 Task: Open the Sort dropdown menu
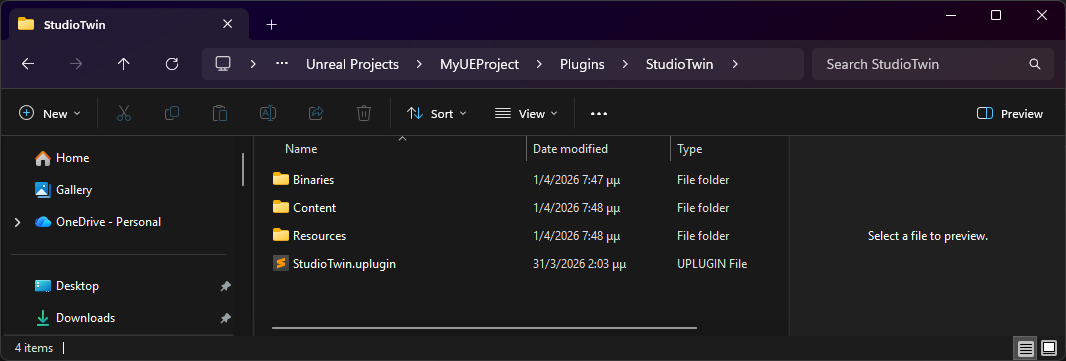(x=436, y=114)
